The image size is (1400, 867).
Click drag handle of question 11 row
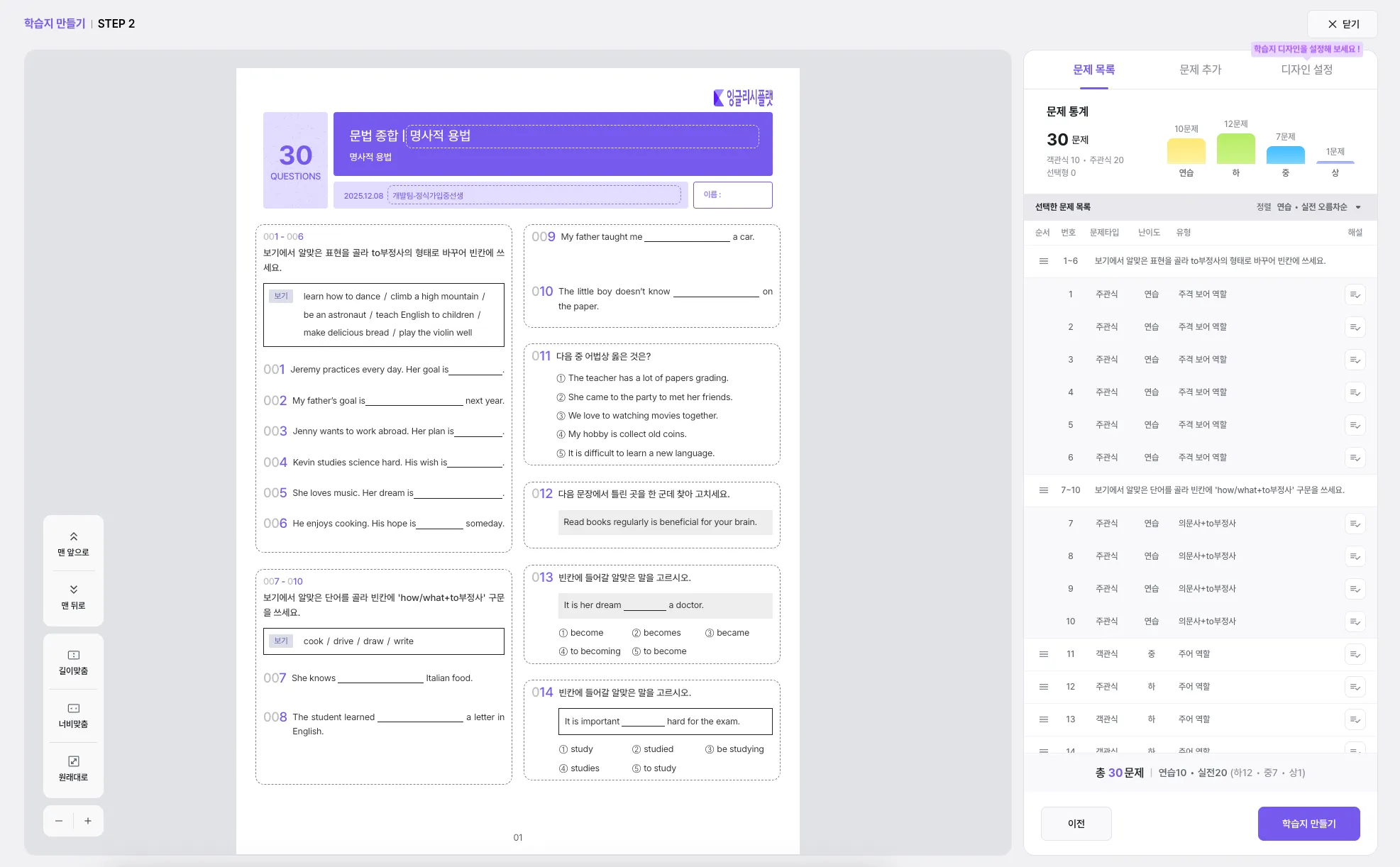point(1043,654)
